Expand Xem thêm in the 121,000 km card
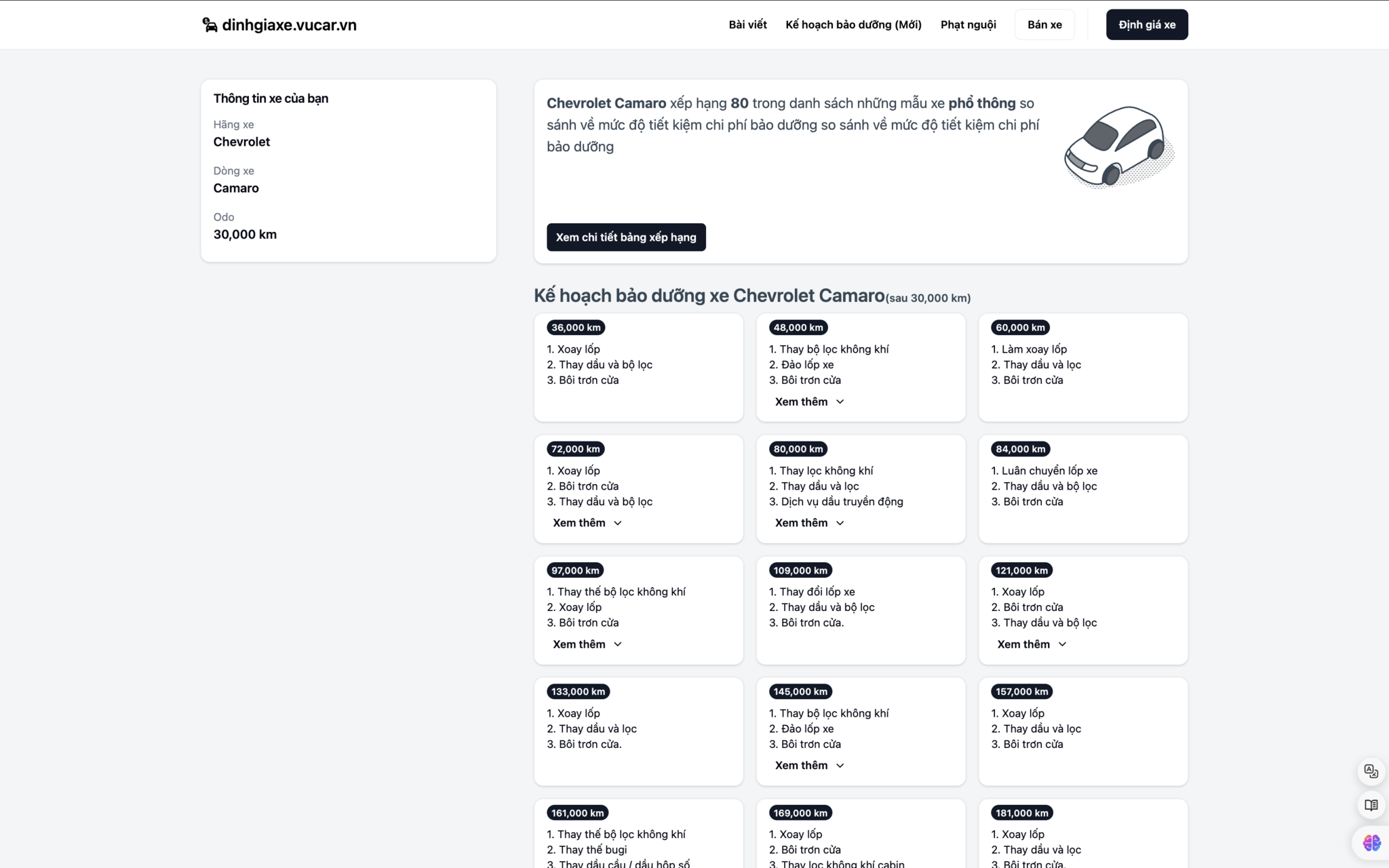This screenshot has height=868, width=1389. coord(1032,644)
